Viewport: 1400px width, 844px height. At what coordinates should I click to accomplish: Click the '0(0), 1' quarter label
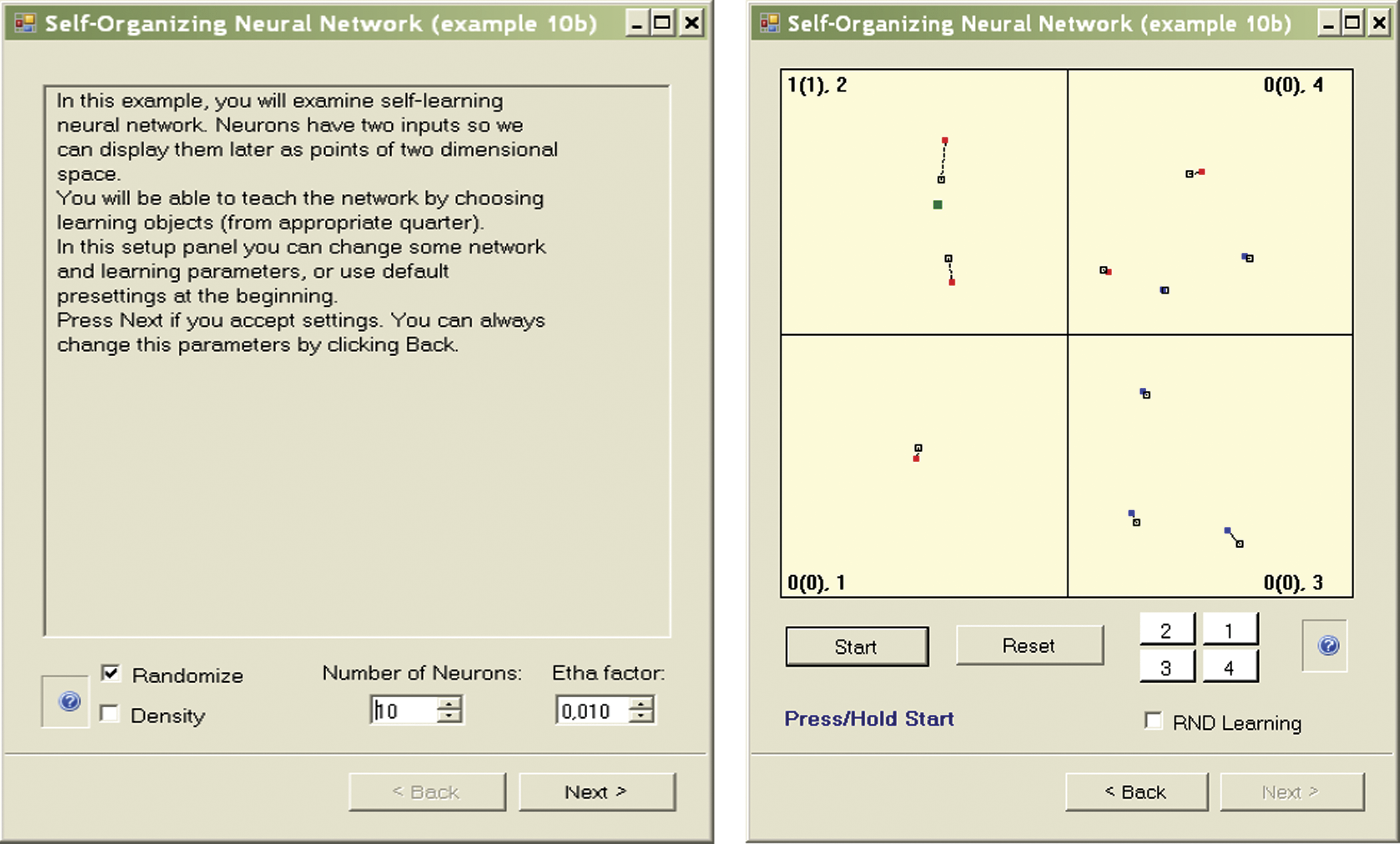817,582
